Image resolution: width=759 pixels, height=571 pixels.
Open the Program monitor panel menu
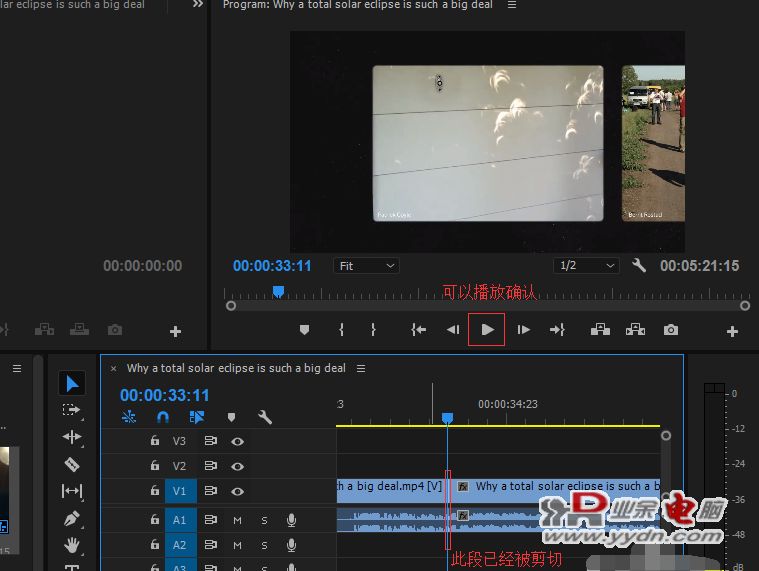(512, 5)
